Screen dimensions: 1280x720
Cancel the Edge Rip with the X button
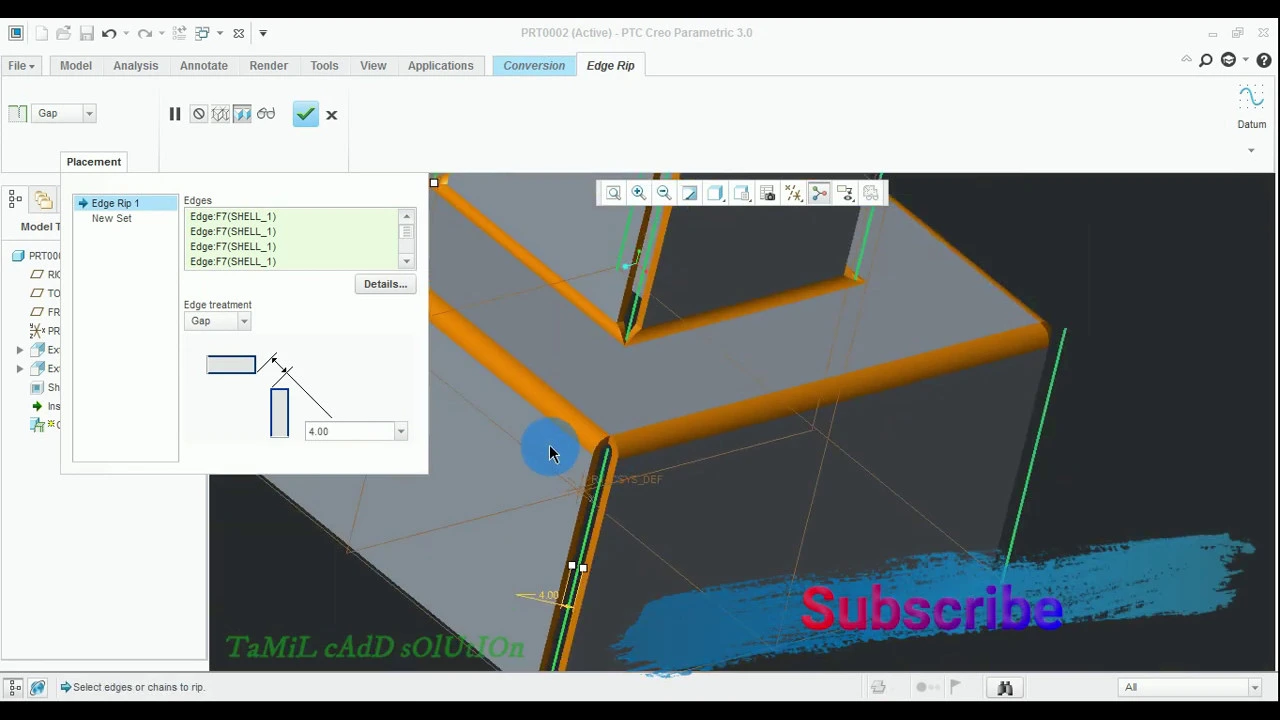pyautogui.click(x=331, y=115)
